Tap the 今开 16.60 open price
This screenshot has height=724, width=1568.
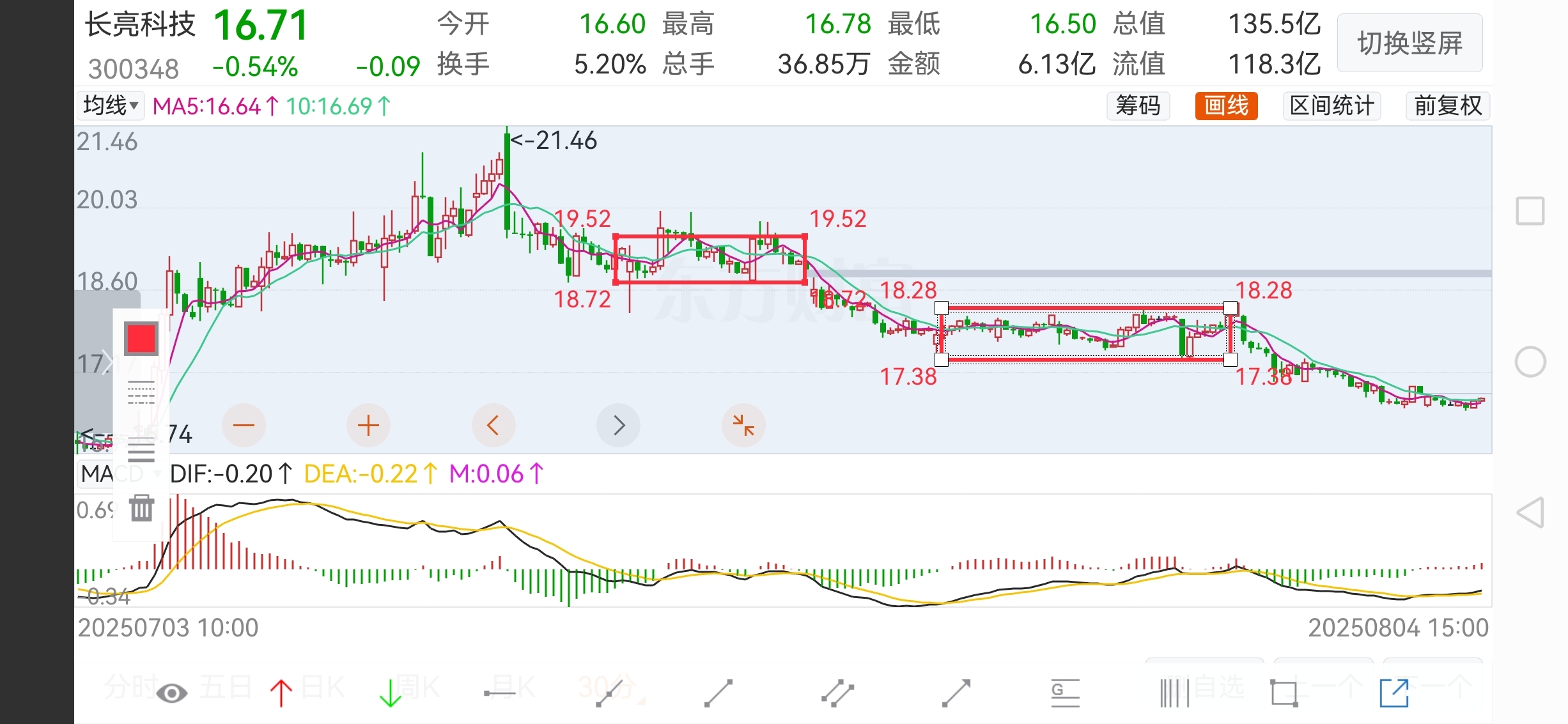(x=541, y=24)
